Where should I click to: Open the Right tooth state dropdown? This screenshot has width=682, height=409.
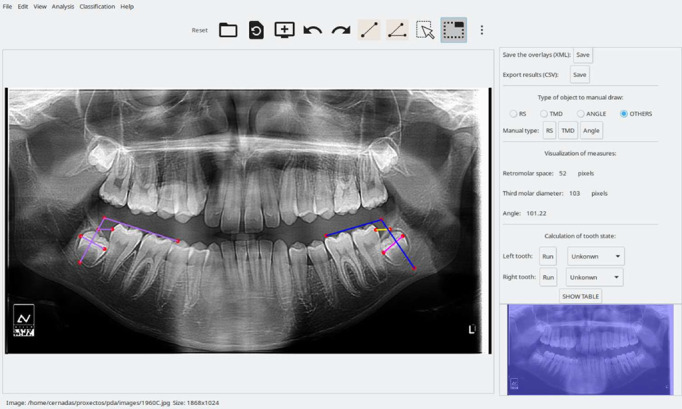tap(594, 277)
